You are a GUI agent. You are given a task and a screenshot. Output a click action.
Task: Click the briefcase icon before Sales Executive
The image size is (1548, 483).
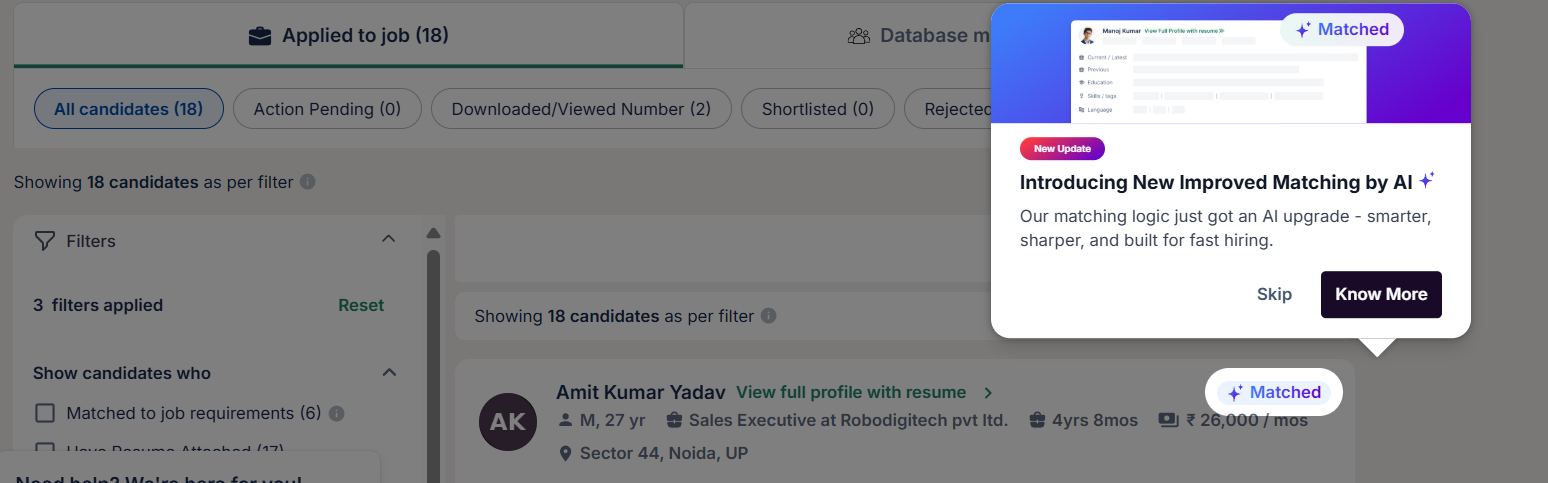pos(674,420)
